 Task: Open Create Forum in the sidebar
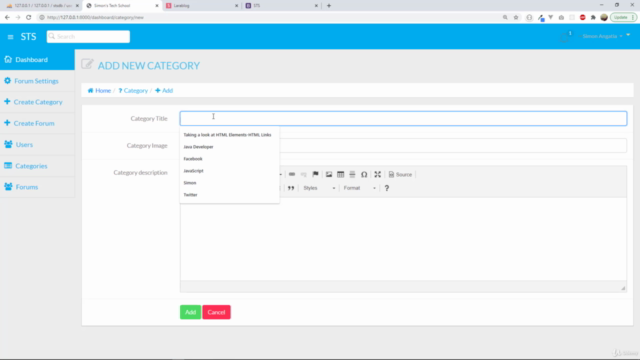click(x=37, y=123)
